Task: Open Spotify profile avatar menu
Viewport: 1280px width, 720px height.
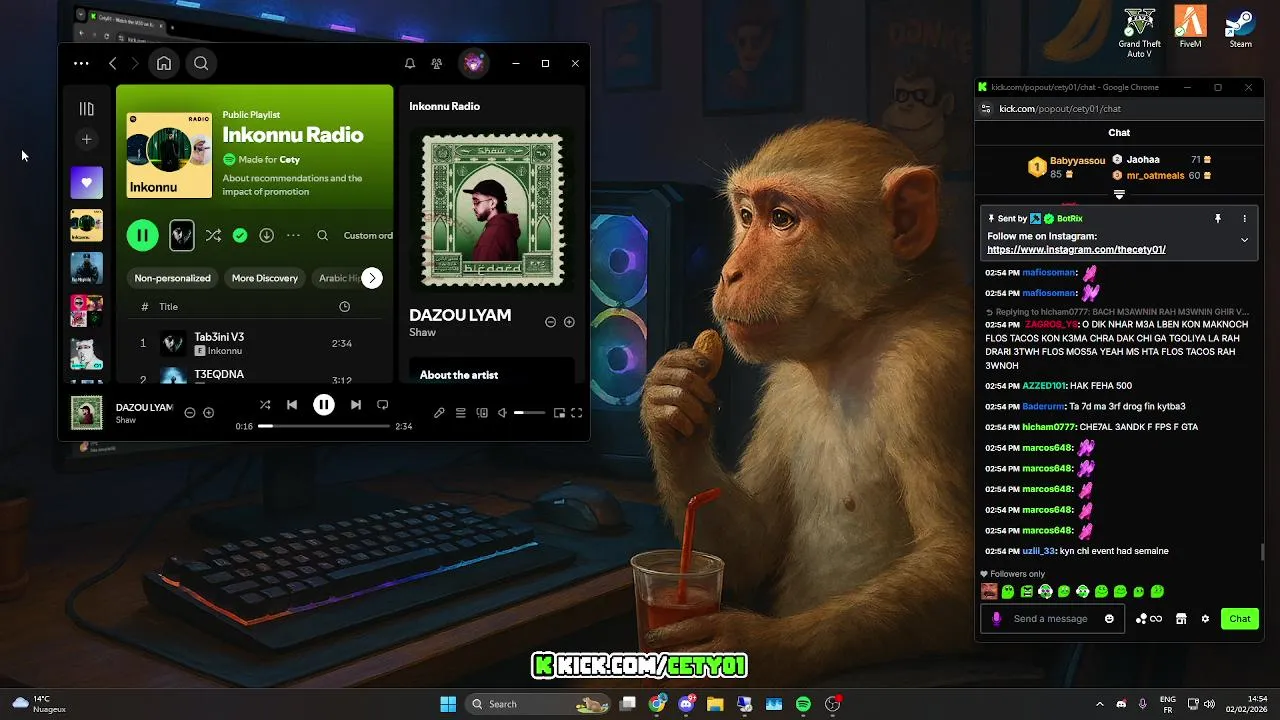Action: [x=474, y=63]
